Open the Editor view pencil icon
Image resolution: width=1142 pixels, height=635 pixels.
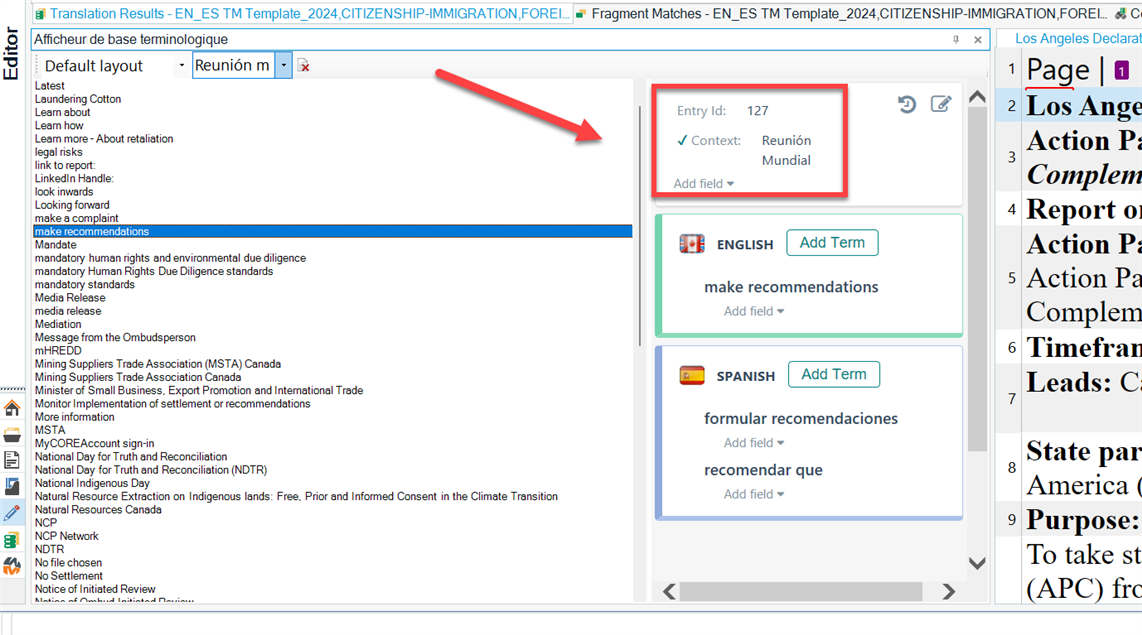(12, 513)
